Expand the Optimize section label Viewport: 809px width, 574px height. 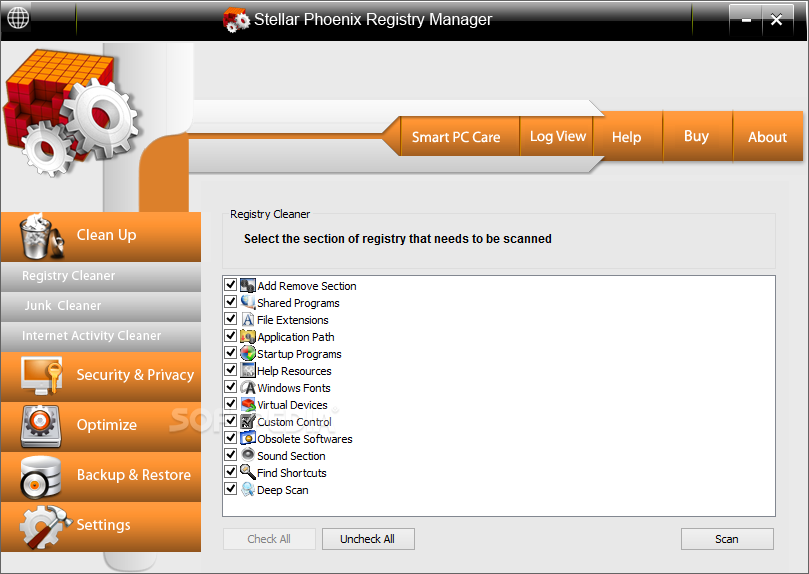click(107, 425)
